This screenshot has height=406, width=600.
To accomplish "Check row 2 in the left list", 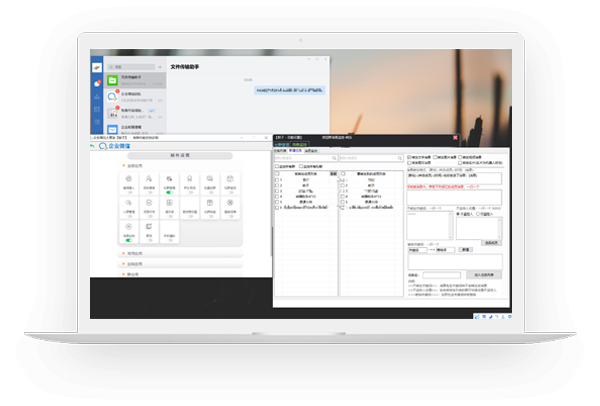I will coord(277,186).
